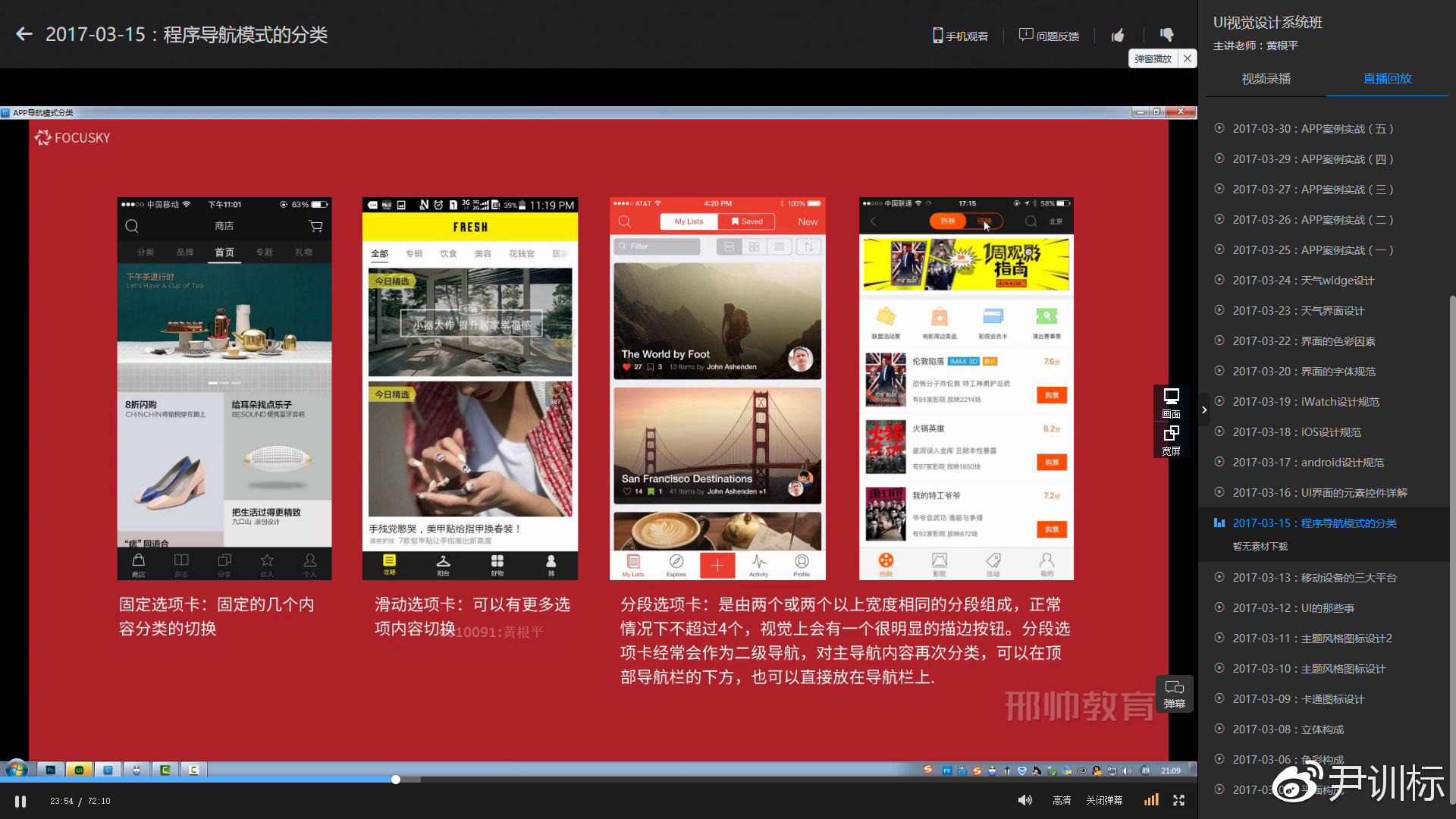This screenshot has height=819, width=1456.
Task: Click play icon beside 2017-03-22 lesson
Action: pyautogui.click(x=1219, y=340)
